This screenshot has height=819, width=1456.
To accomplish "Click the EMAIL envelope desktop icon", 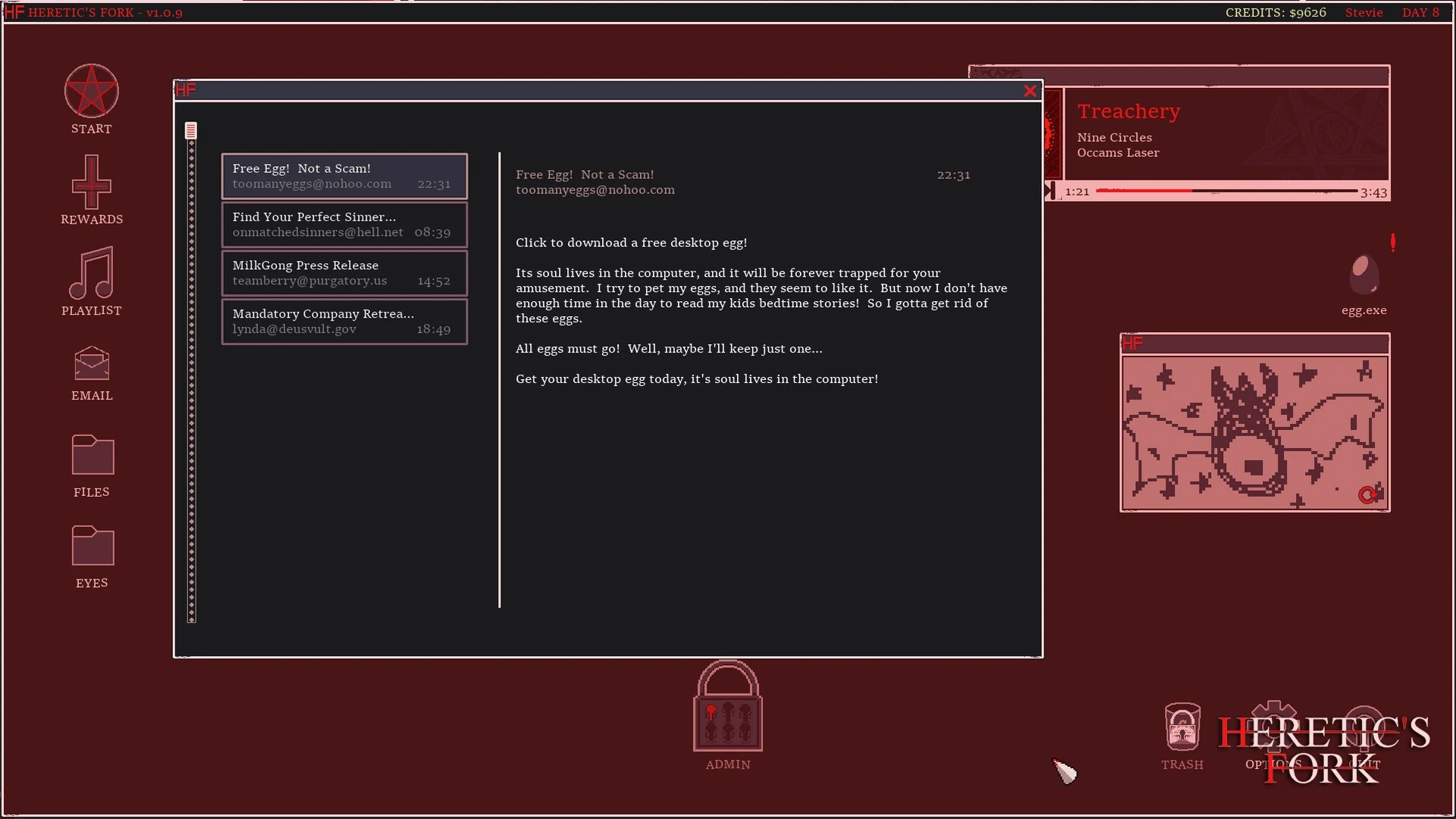I will (x=91, y=365).
